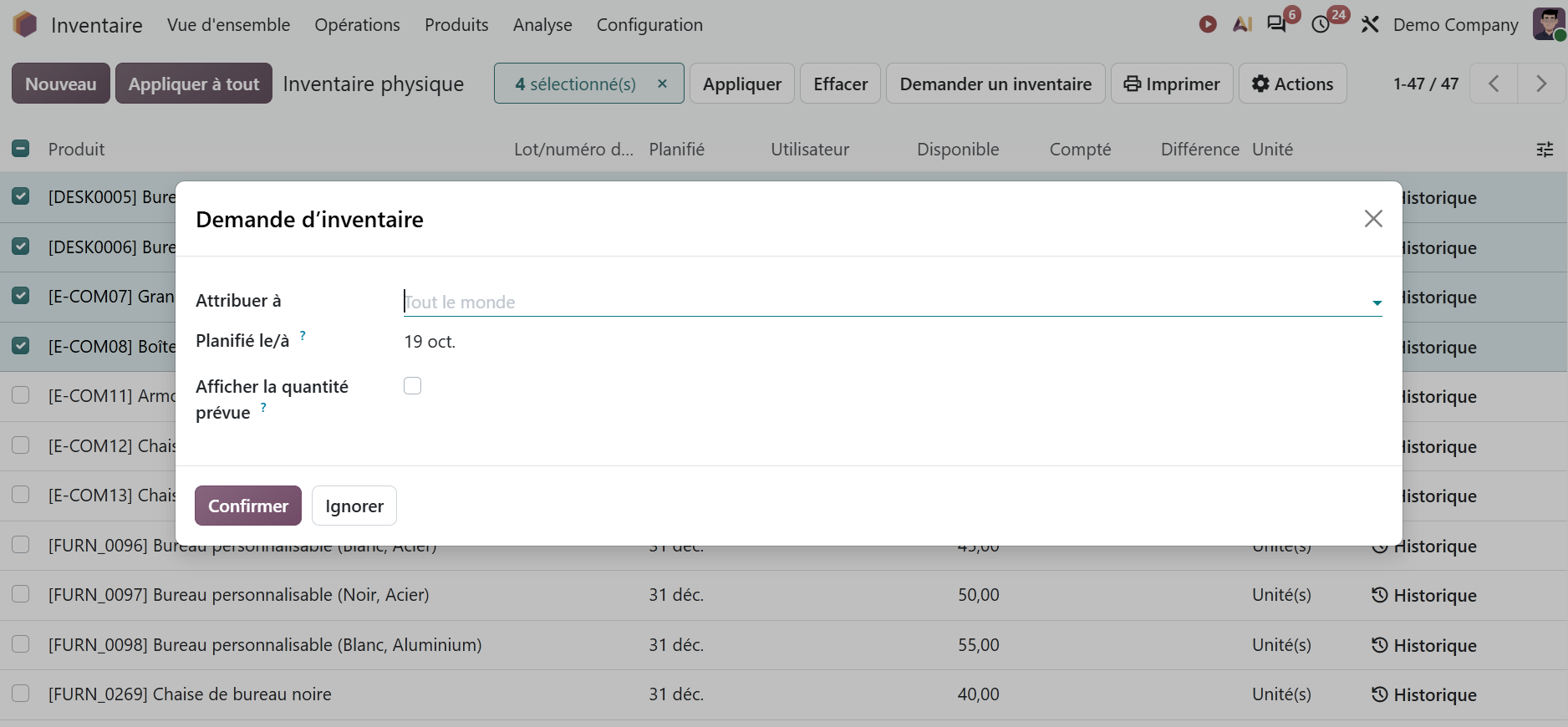Click Demander un inventaire button
Viewport: 1568px width, 727px height.
[x=995, y=84]
